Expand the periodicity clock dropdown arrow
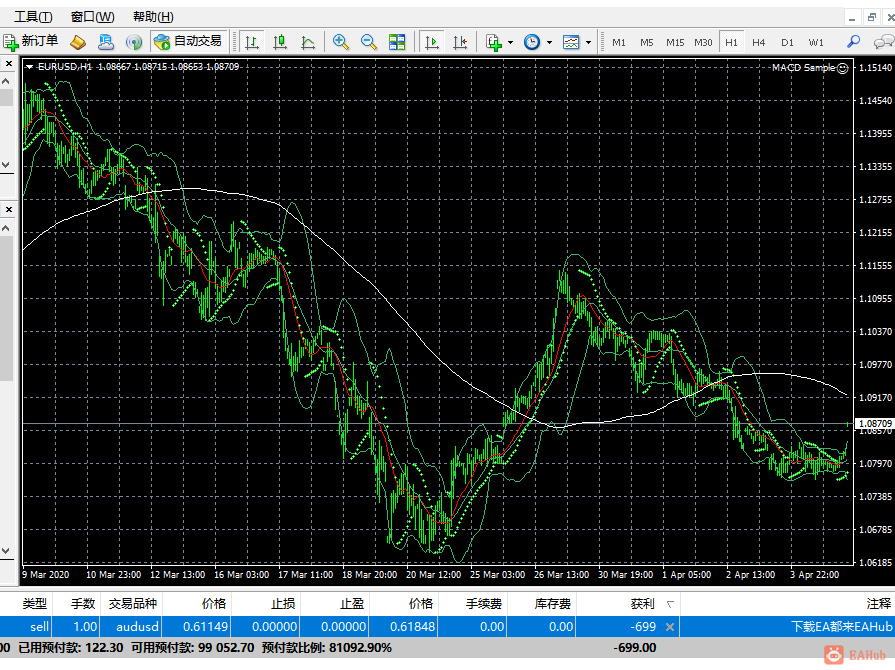The width and height of the screenshot is (895, 670). [x=548, y=43]
